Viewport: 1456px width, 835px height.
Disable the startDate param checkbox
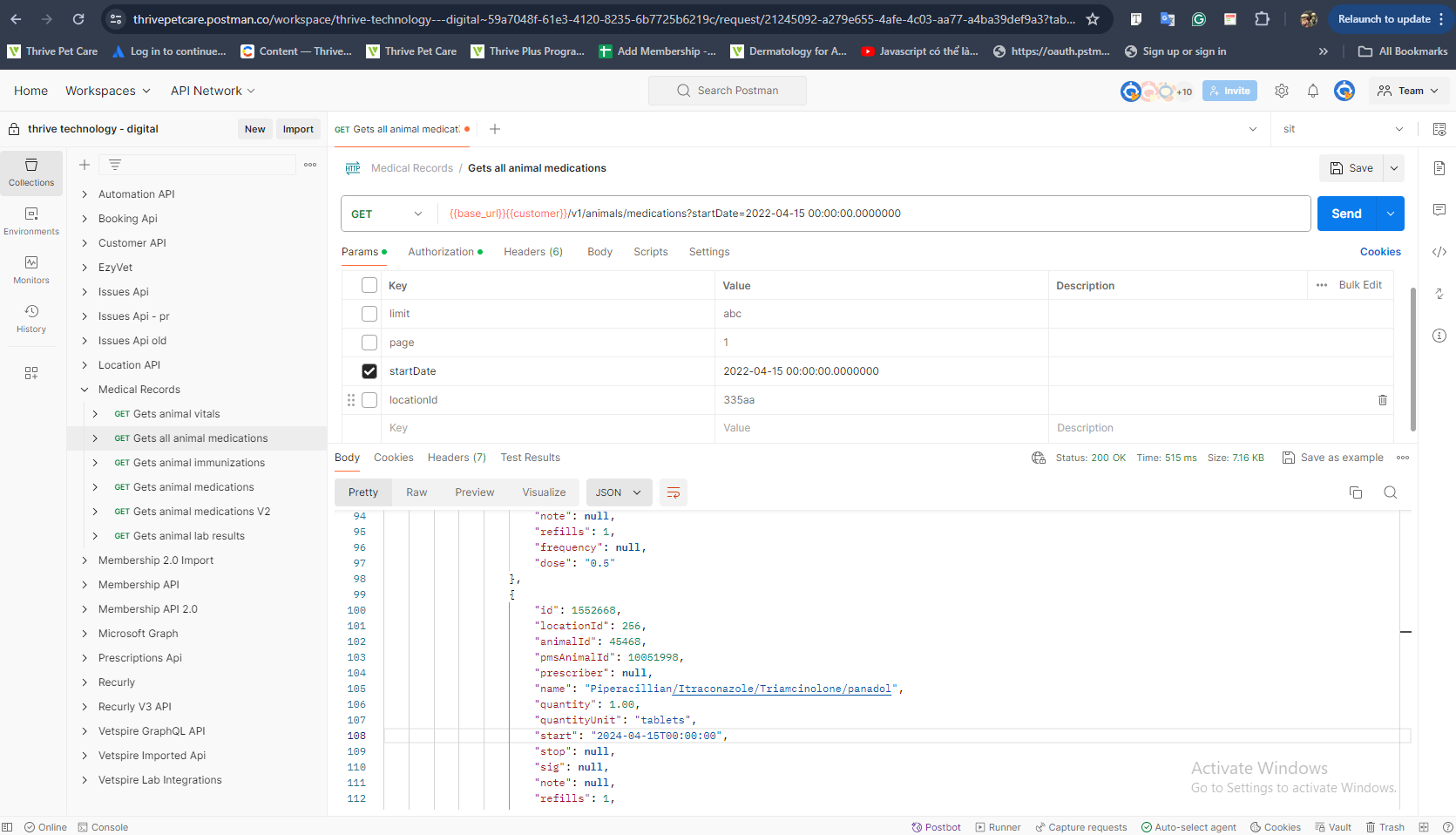(x=369, y=371)
